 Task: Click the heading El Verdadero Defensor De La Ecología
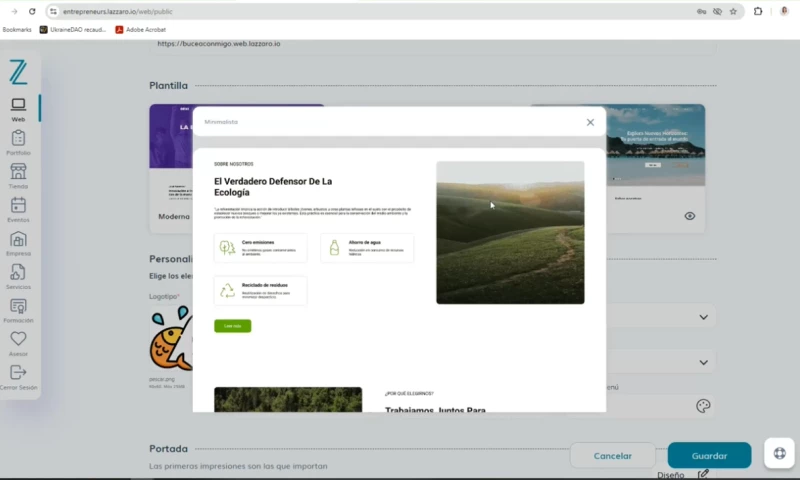tap(273, 187)
